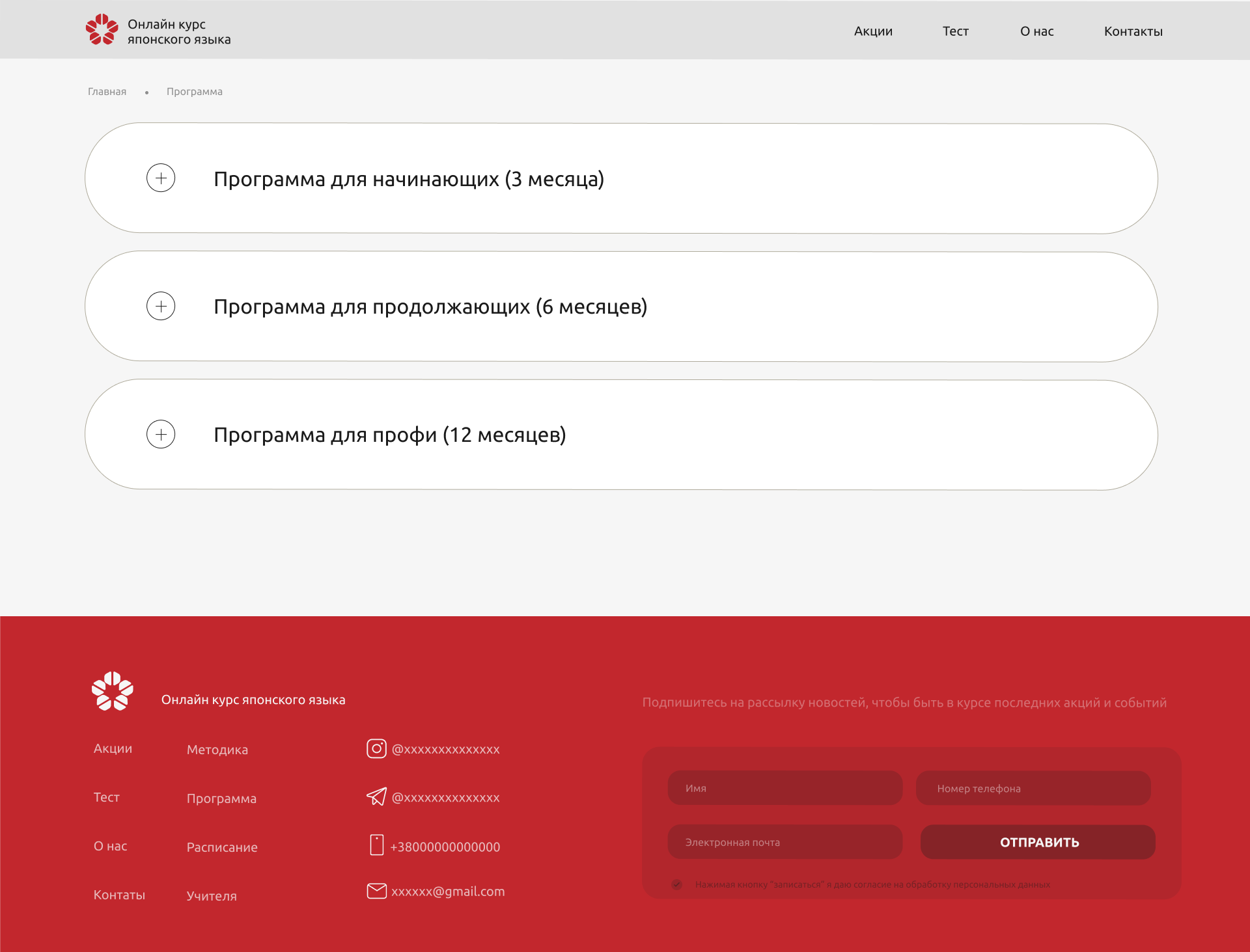1250x952 pixels.
Task: Click the Электронная почта field
Action: point(785,842)
